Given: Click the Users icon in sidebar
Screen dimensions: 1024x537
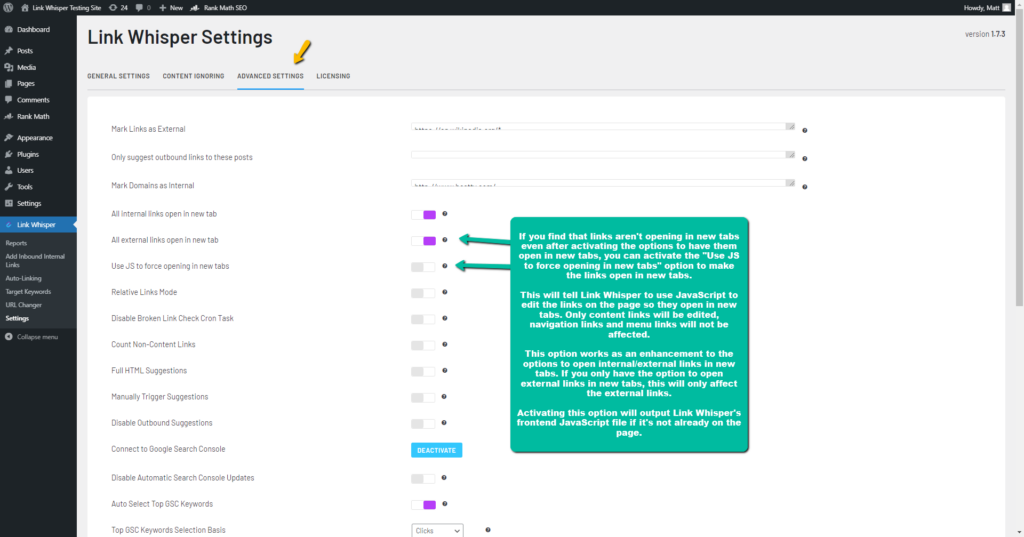Looking at the screenshot, I should click(8, 171).
